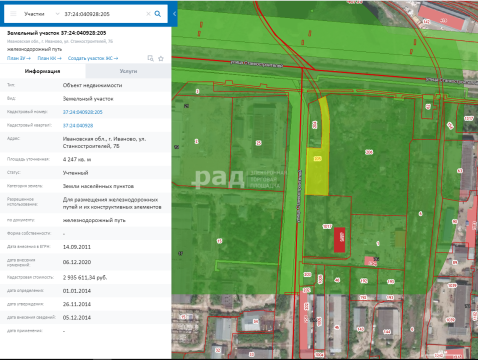This screenshot has height=360, width=478.
Task: Open the hamburger menu in search bar
Action: coord(13,14)
